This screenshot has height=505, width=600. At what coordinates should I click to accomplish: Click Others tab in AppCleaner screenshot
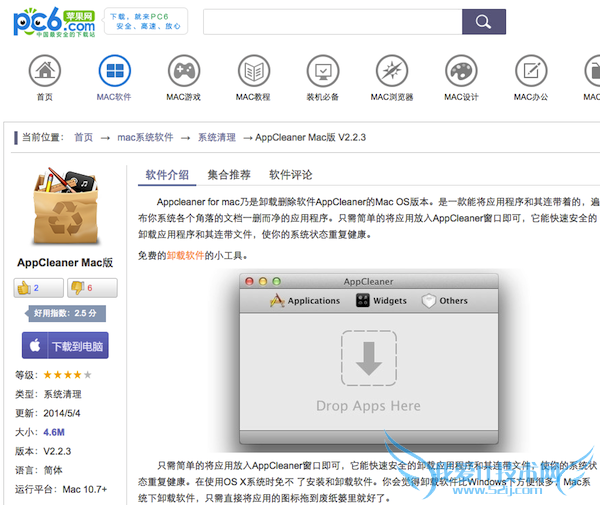tap(445, 301)
